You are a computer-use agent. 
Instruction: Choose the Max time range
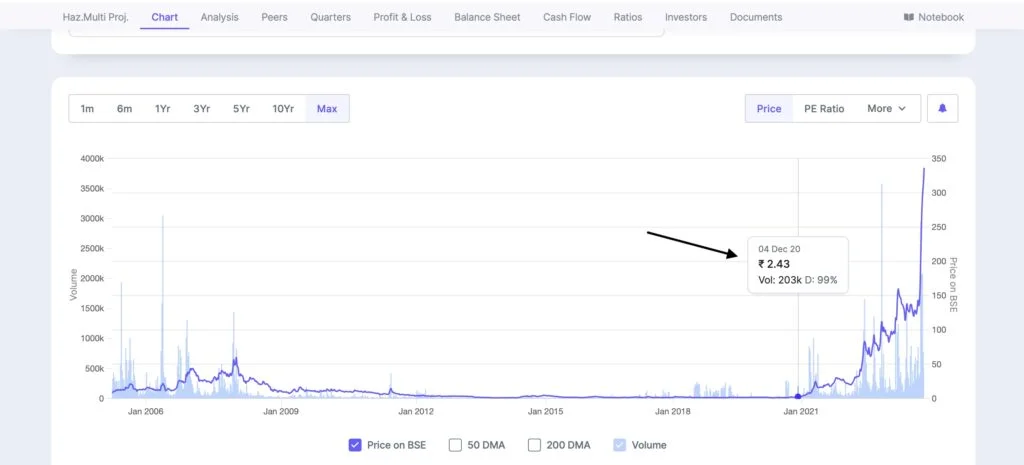coord(327,108)
